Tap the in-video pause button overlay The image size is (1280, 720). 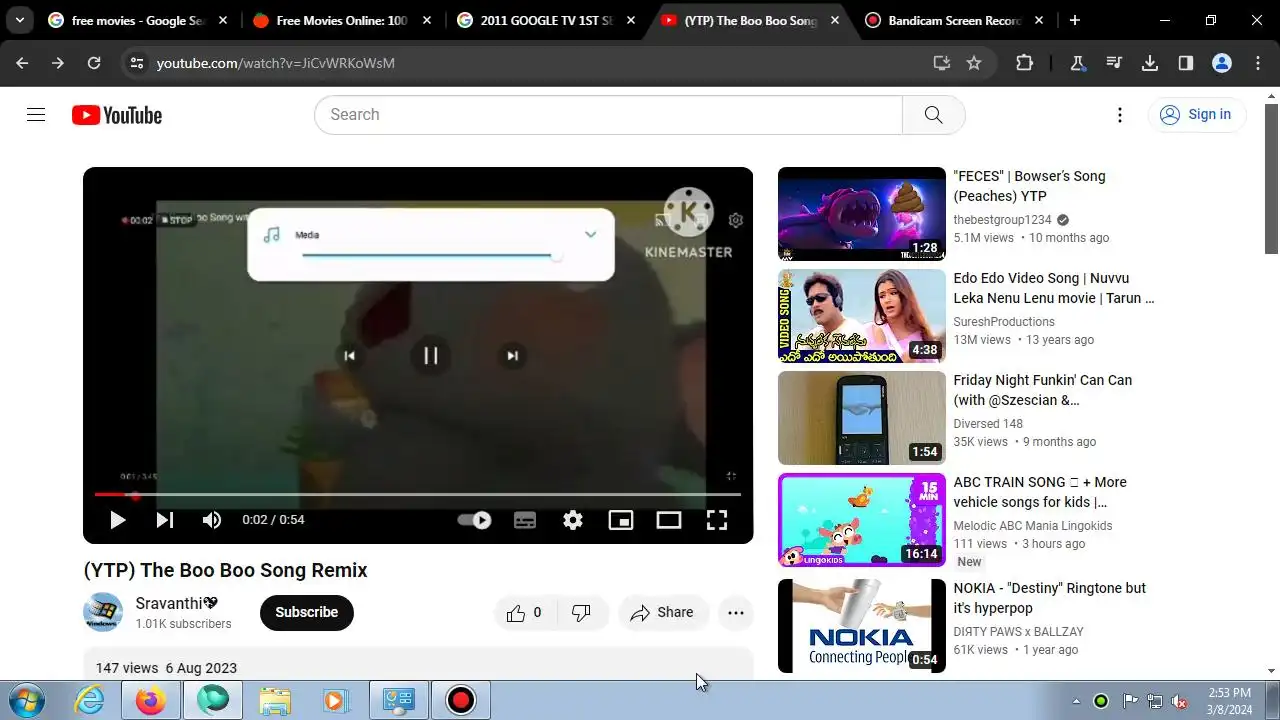(x=431, y=355)
